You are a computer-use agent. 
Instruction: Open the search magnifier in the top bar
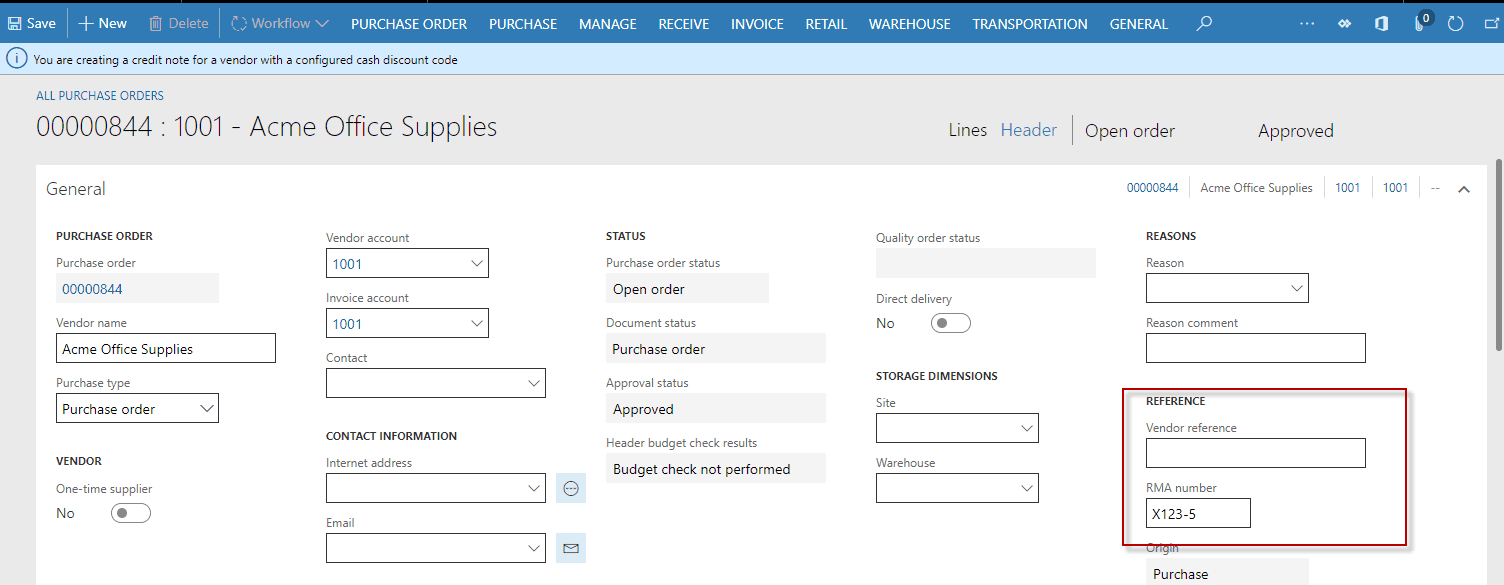coord(1203,22)
